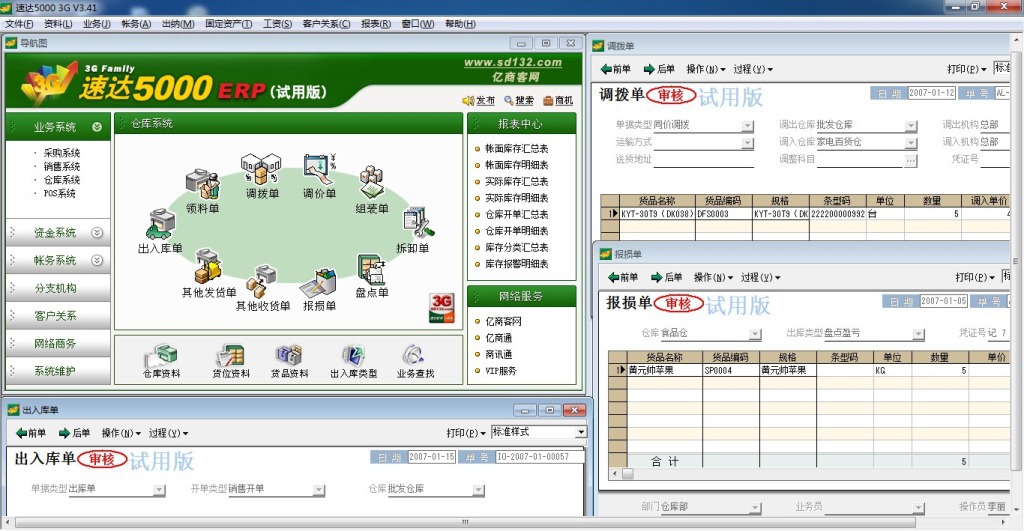Open 亿商客网 network service link
Viewport: 1024px width, 531px height.
[x=504, y=321]
